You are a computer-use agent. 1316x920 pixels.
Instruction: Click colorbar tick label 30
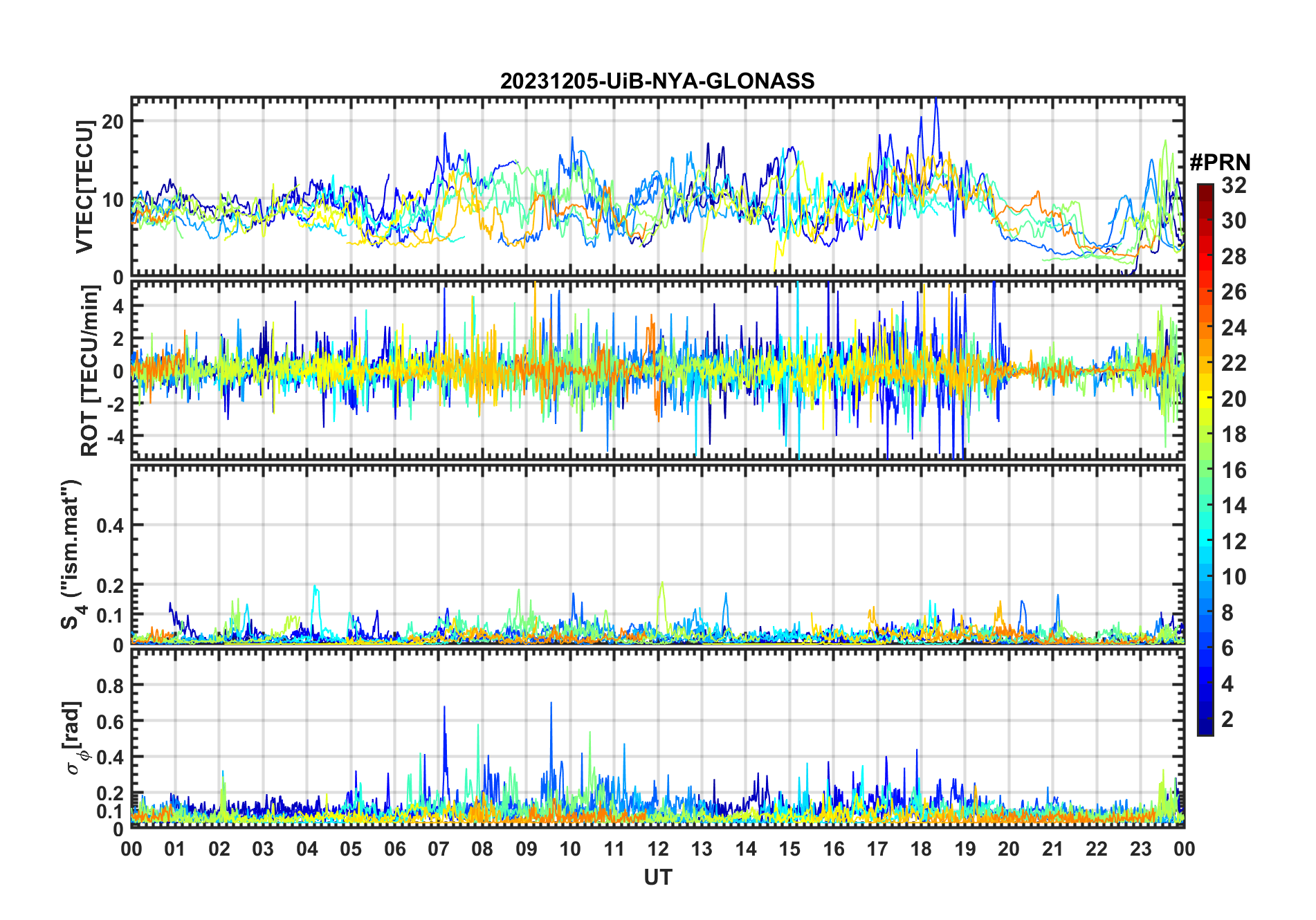1234,221
